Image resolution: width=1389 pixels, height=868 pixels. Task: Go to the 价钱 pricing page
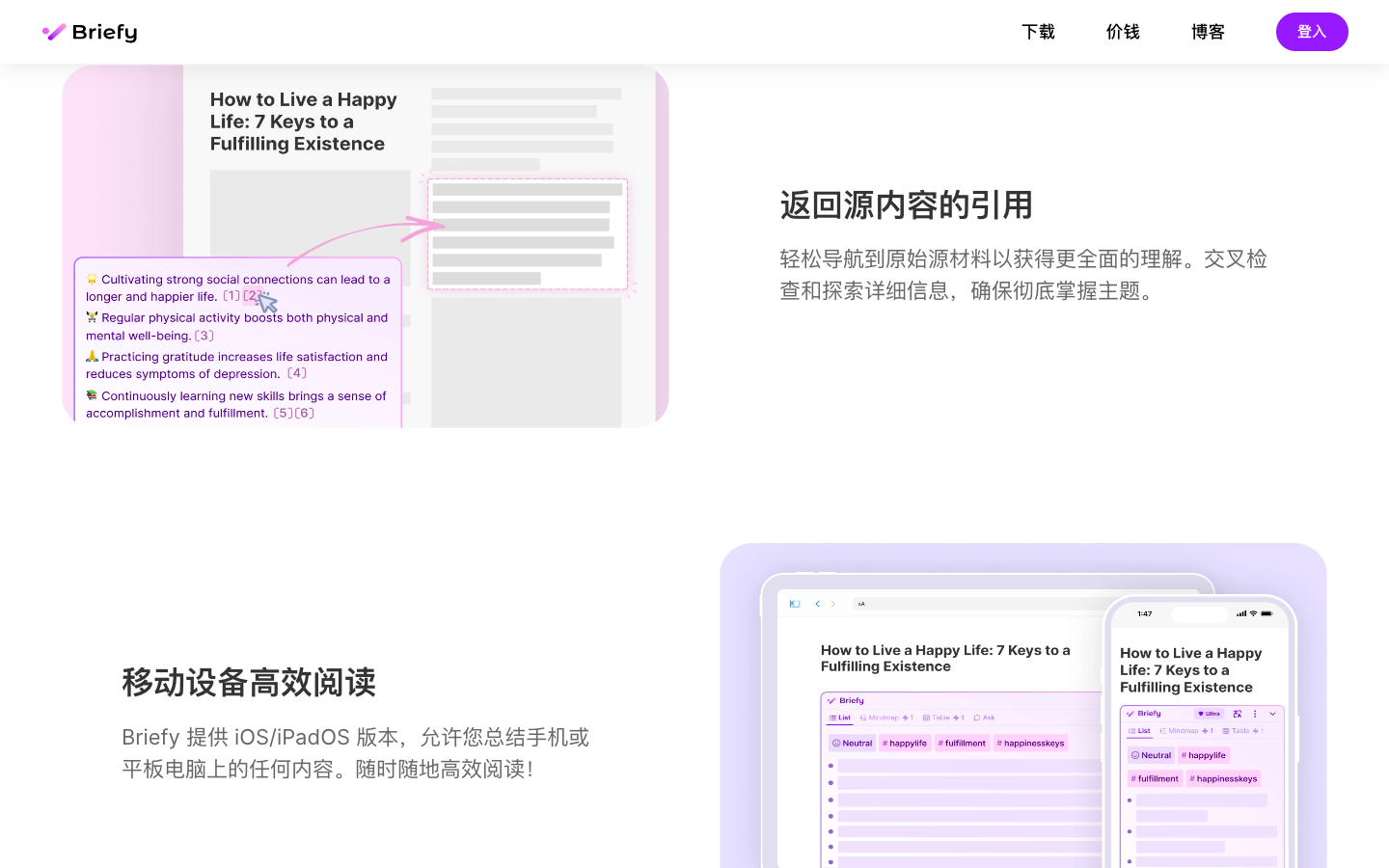1123,32
